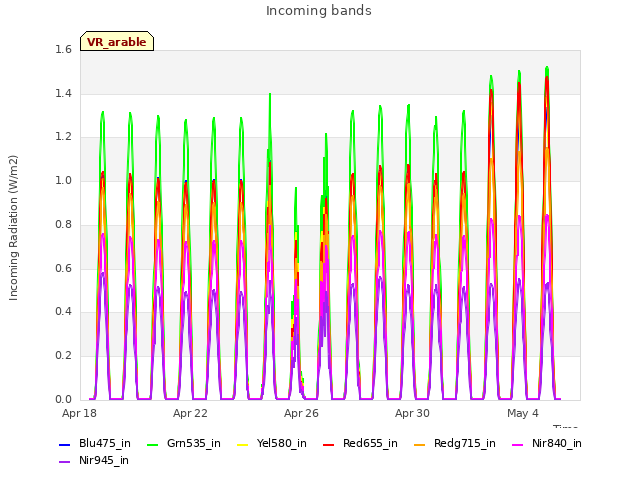Click the Apr 22 x-axis label
The height and width of the screenshot is (480, 640).
click(190, 413)
